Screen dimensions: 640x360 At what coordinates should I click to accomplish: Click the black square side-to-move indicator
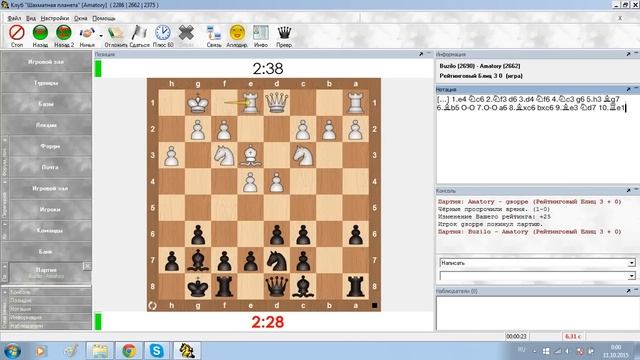374,305
